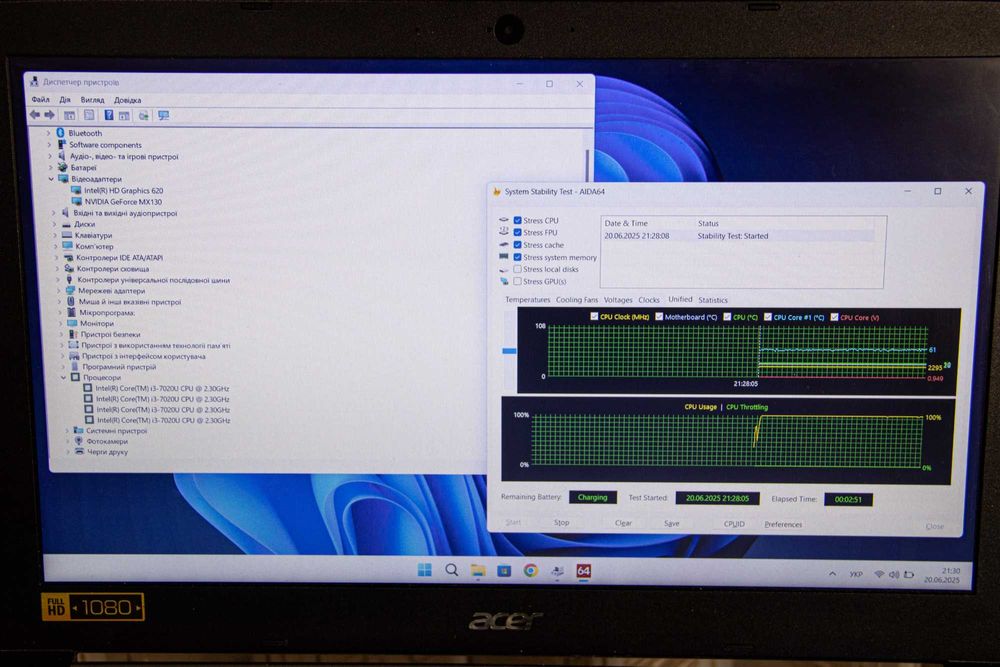Toggle CPU Core #1 (°C) graph checkbox
The width and height of the screenshot is (1000, 667).
[x=768, y=317]
